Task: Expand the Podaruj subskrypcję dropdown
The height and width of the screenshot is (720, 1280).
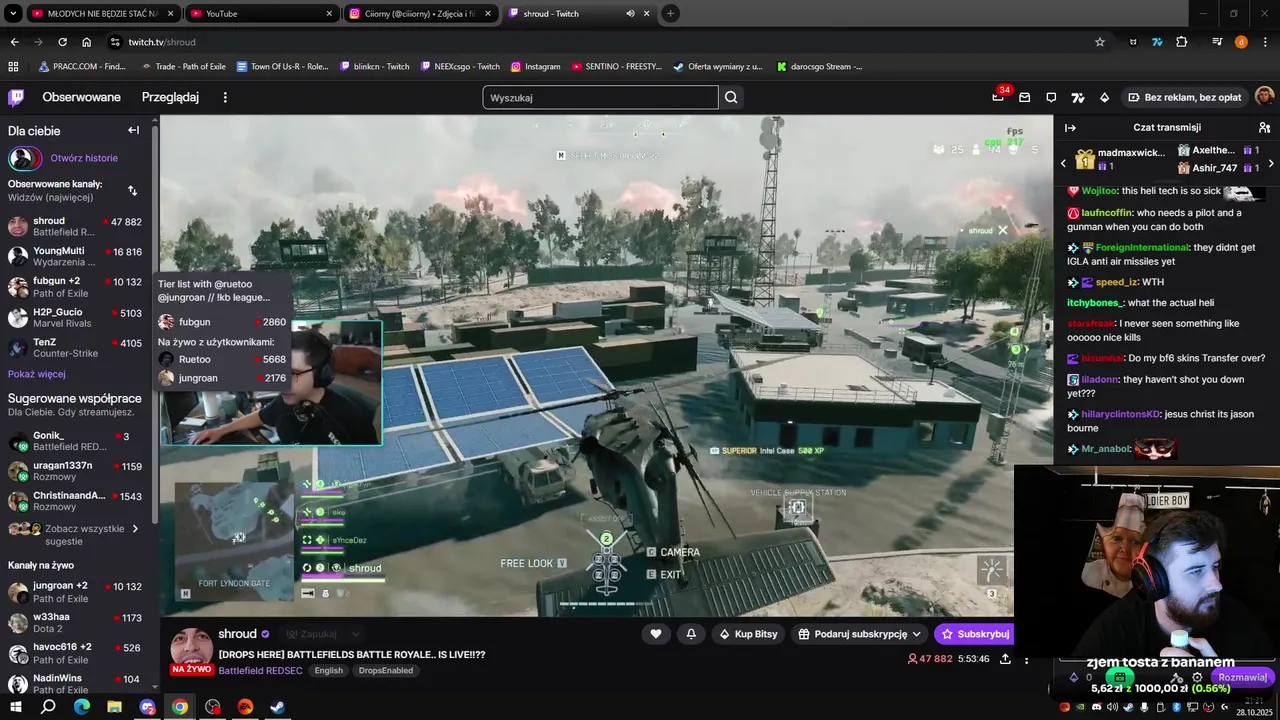Action: (x=860, y=634)
